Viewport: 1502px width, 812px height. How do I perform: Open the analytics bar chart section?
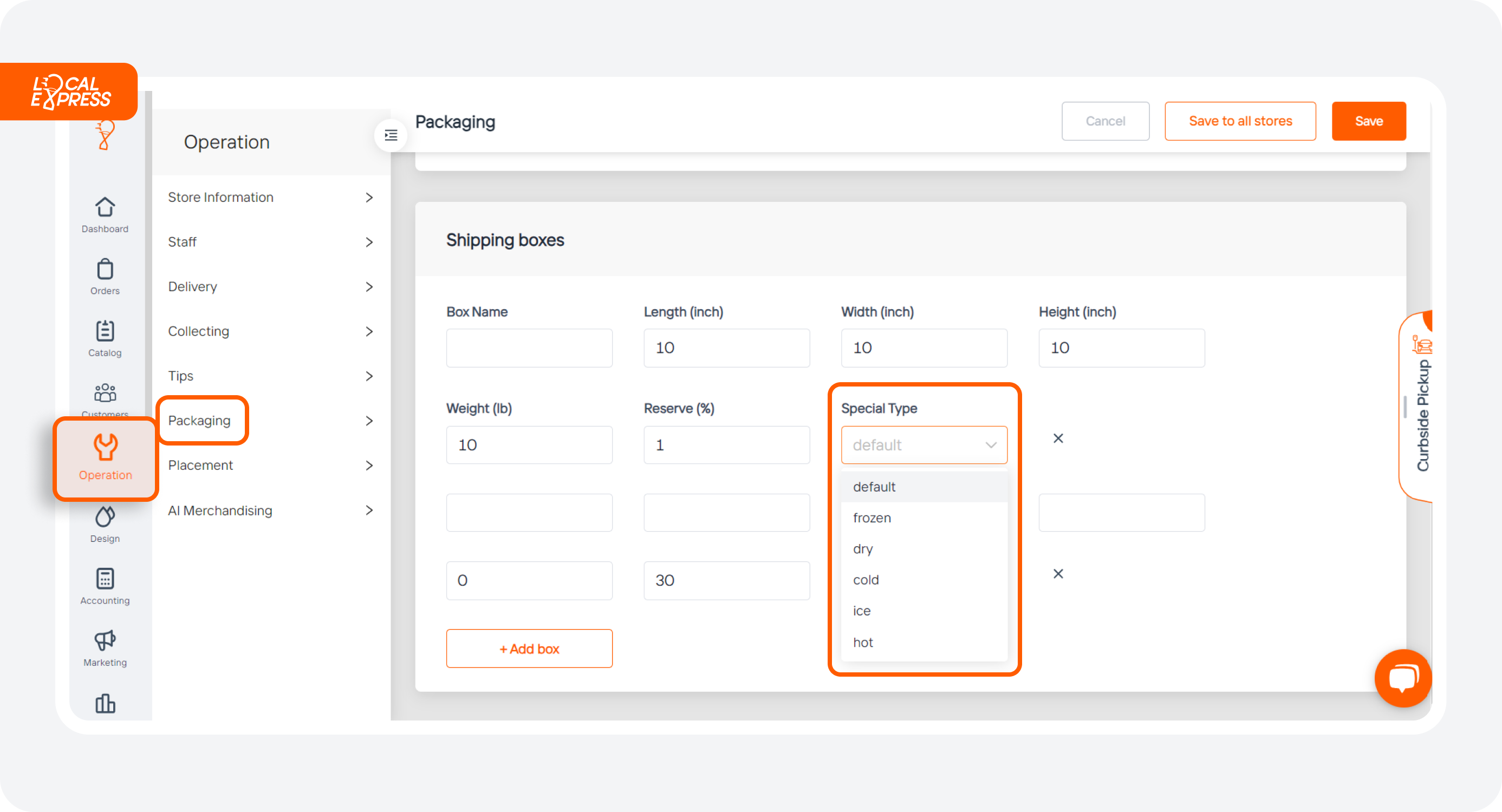click(105, 704)
